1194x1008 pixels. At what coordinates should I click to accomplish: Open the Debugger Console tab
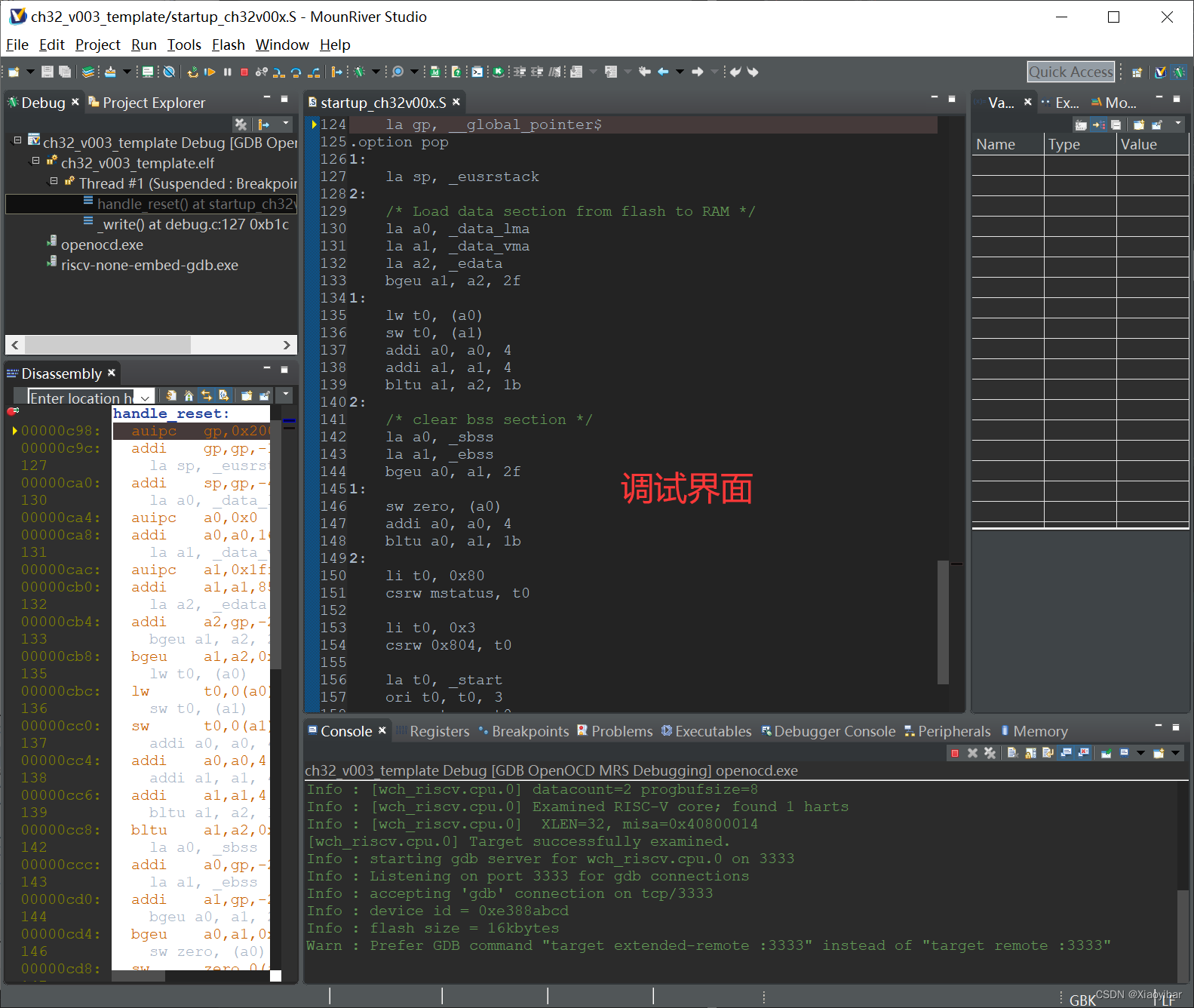tap(829, 731)
